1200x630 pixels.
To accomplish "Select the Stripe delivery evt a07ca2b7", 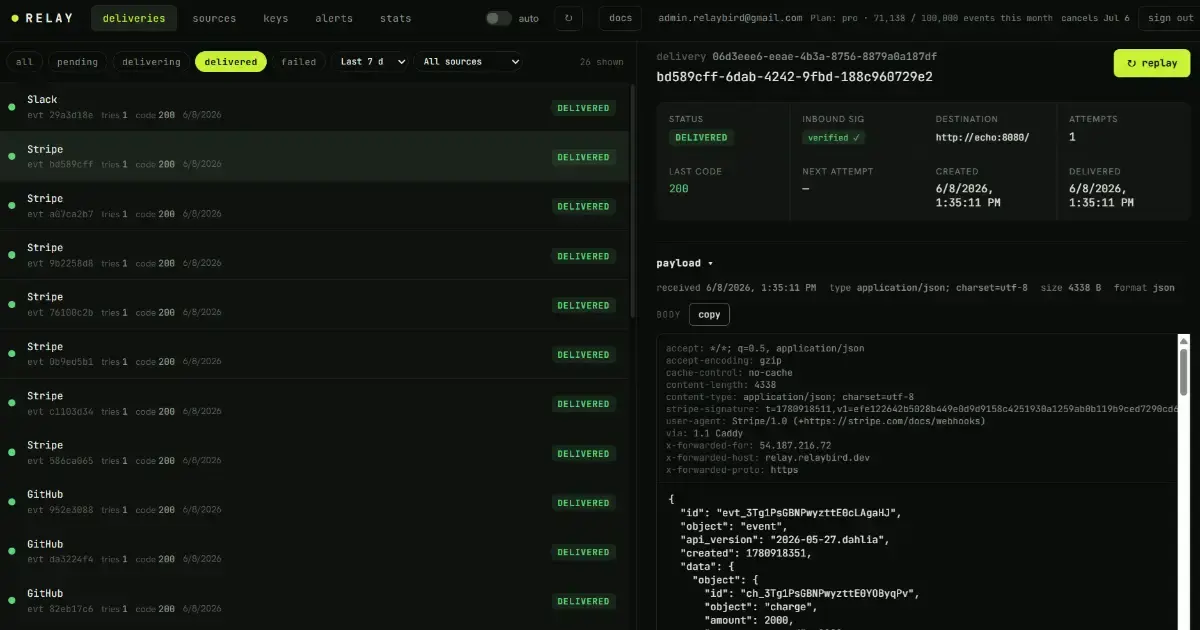I will (x=315, y=206).
